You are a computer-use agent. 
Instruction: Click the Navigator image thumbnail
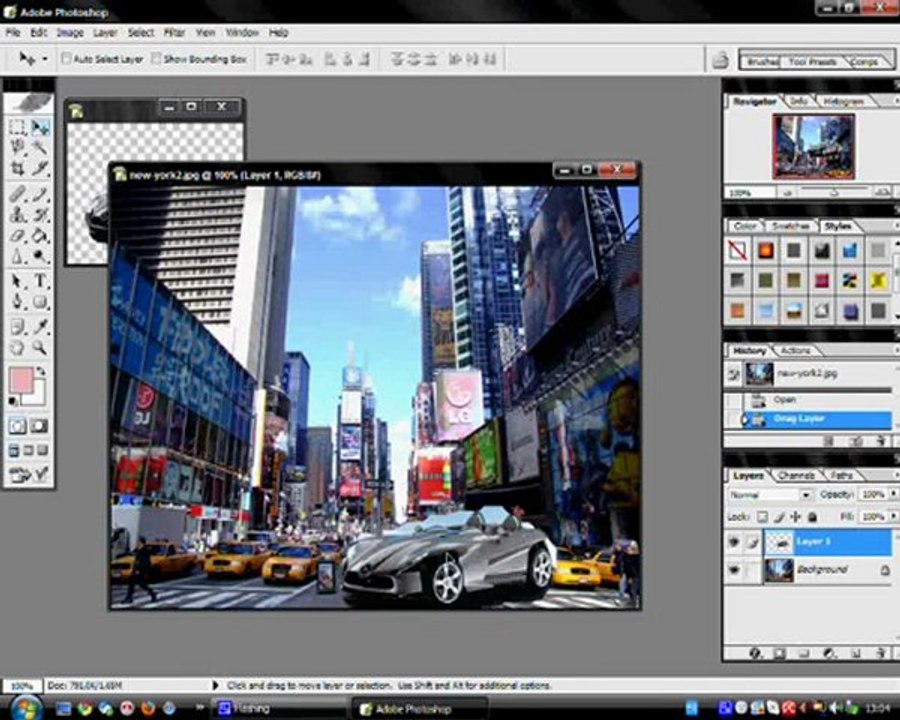pyautogui.click(x=814, y=146)
